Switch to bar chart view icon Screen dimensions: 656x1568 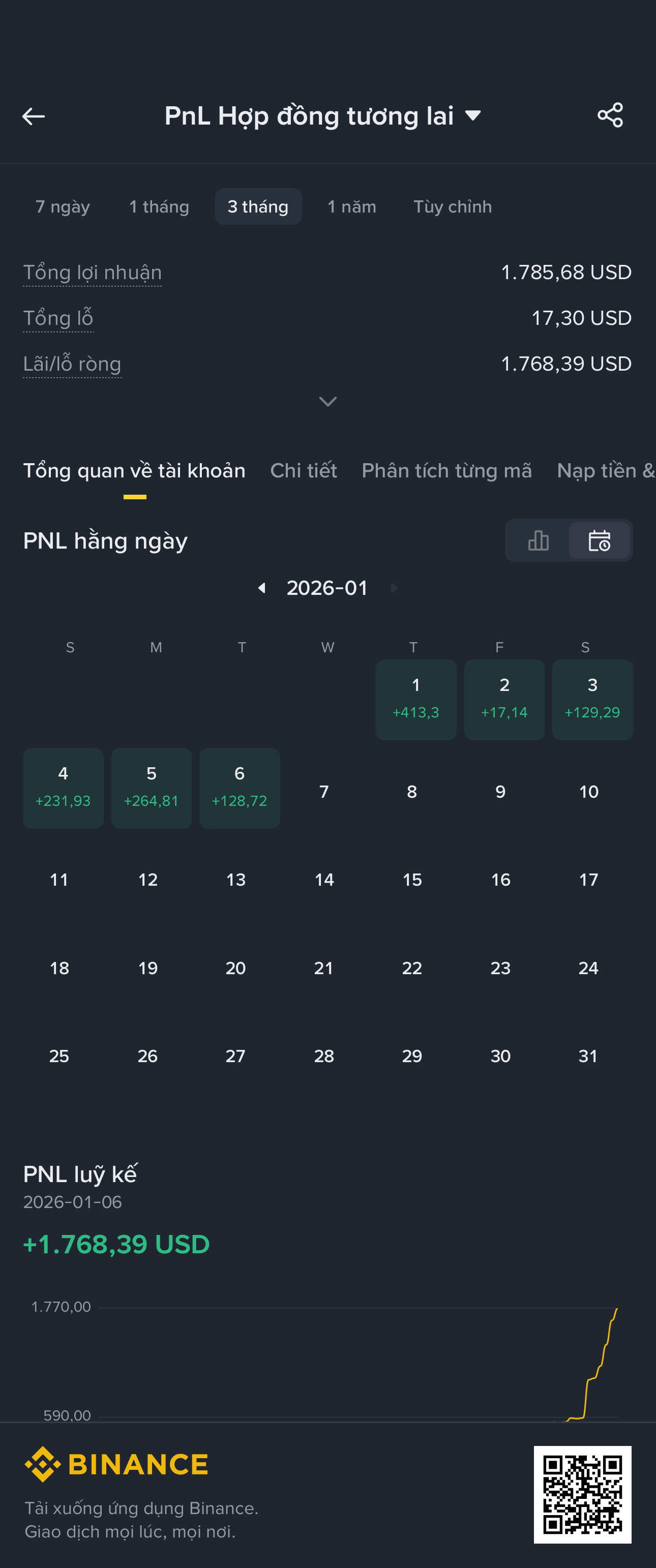click(538, 540)
